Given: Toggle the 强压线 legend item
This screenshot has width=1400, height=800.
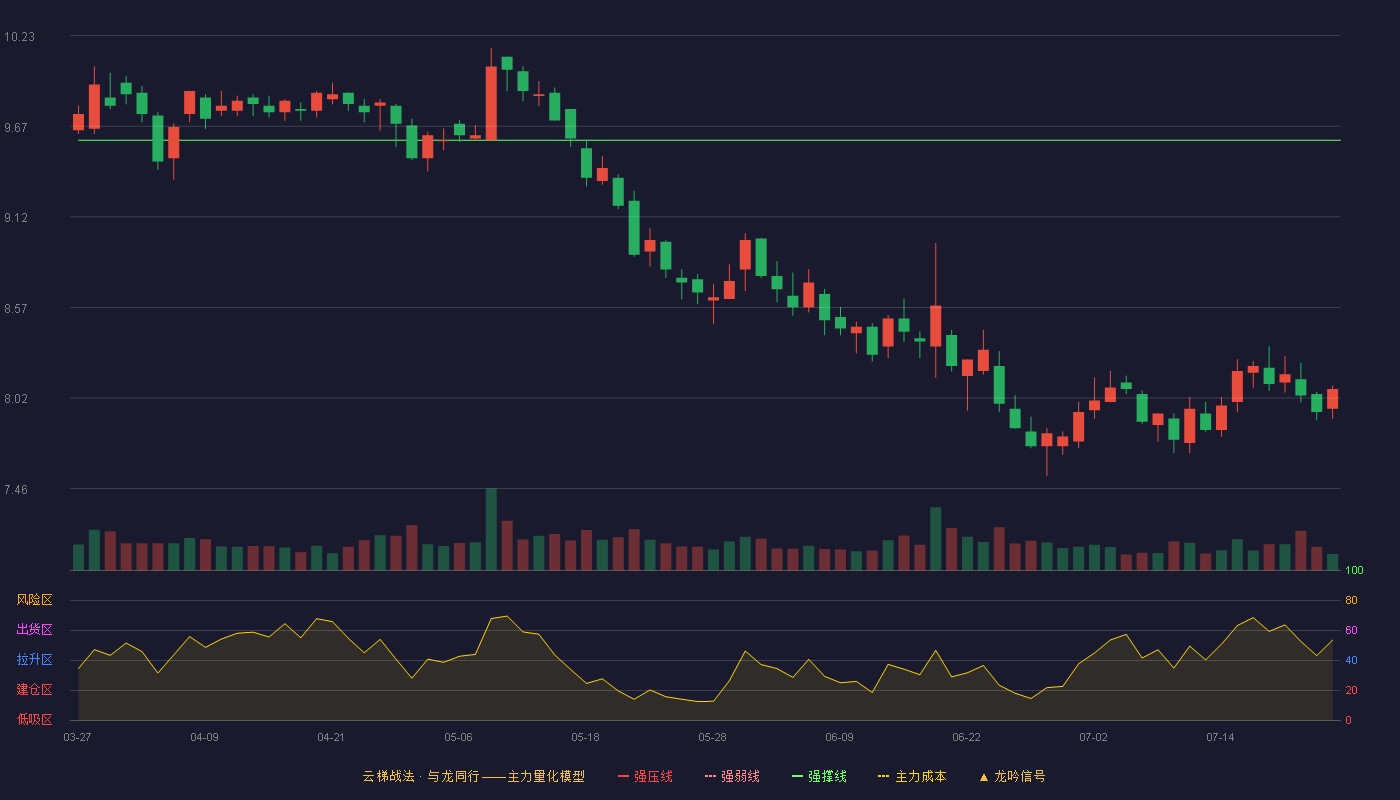Looking at the screenshot, I should 645,776.
